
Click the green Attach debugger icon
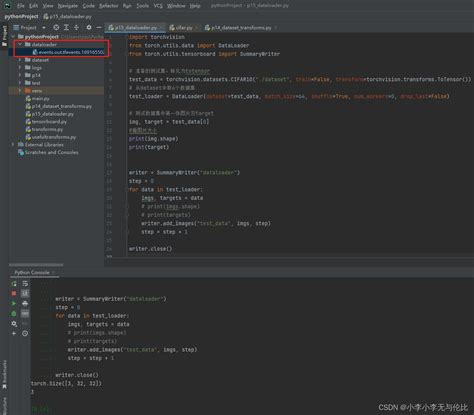(x=14, y=314)
